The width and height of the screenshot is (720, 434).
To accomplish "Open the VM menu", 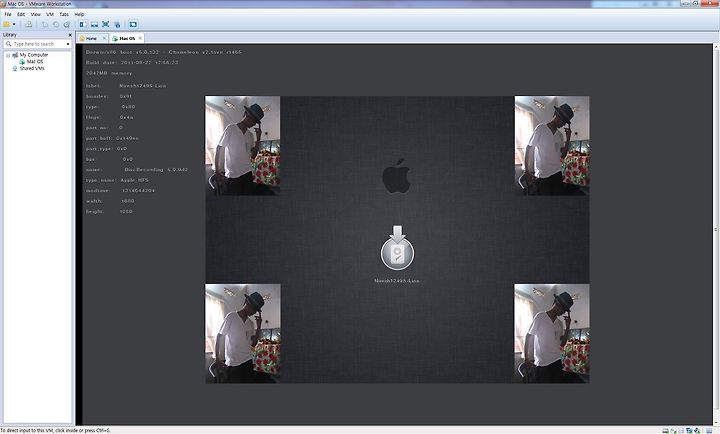I will [x=50, y=14].
